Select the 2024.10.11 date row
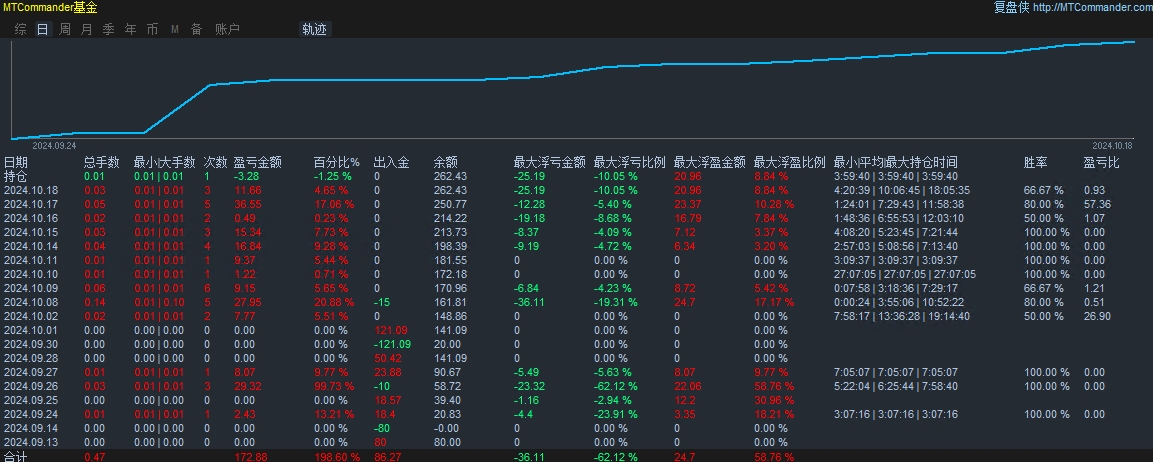This screenshot has width=1153, height=462. click(576, 260)
